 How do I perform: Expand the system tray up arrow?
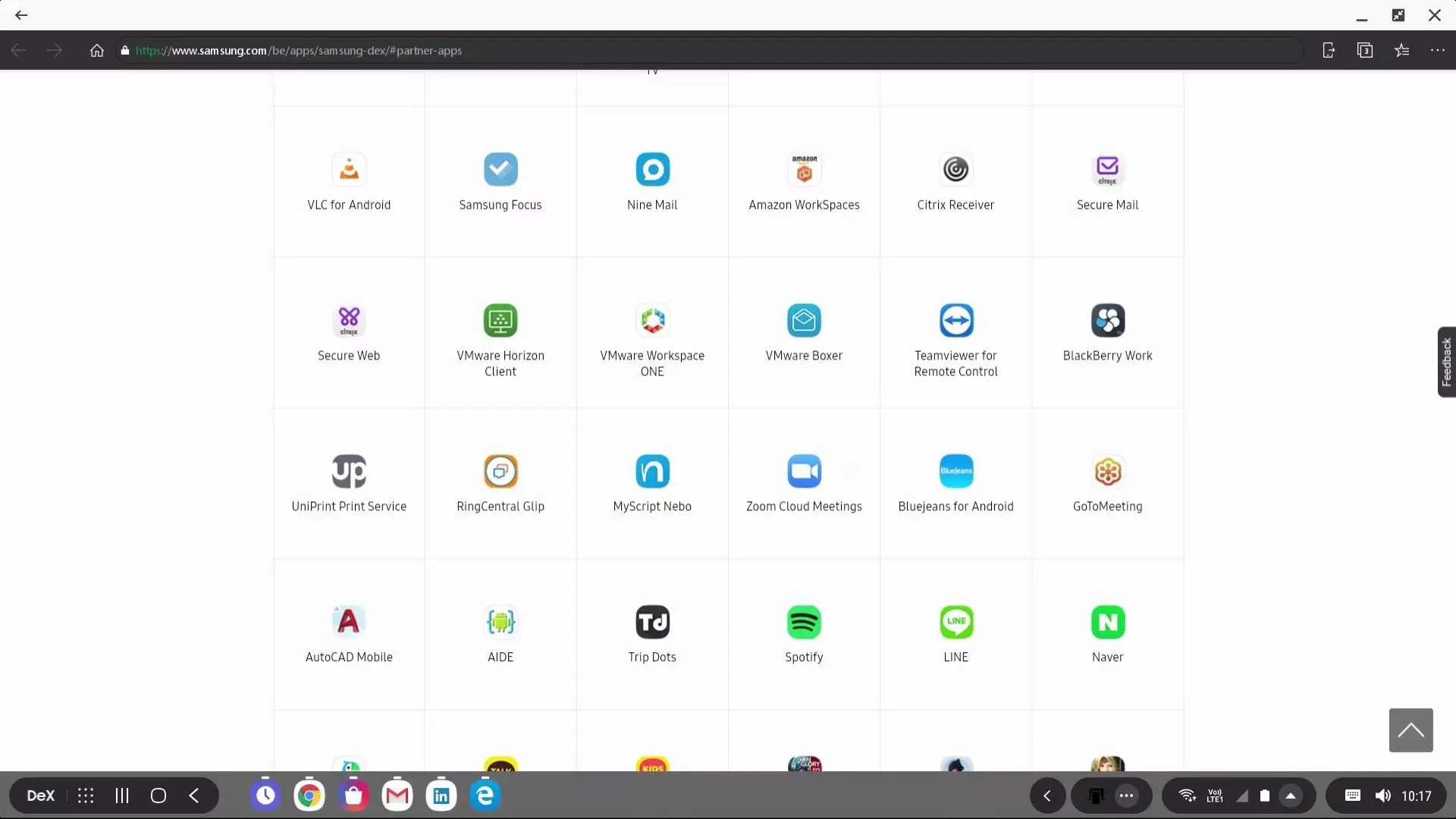click(x=1291, y=795)
